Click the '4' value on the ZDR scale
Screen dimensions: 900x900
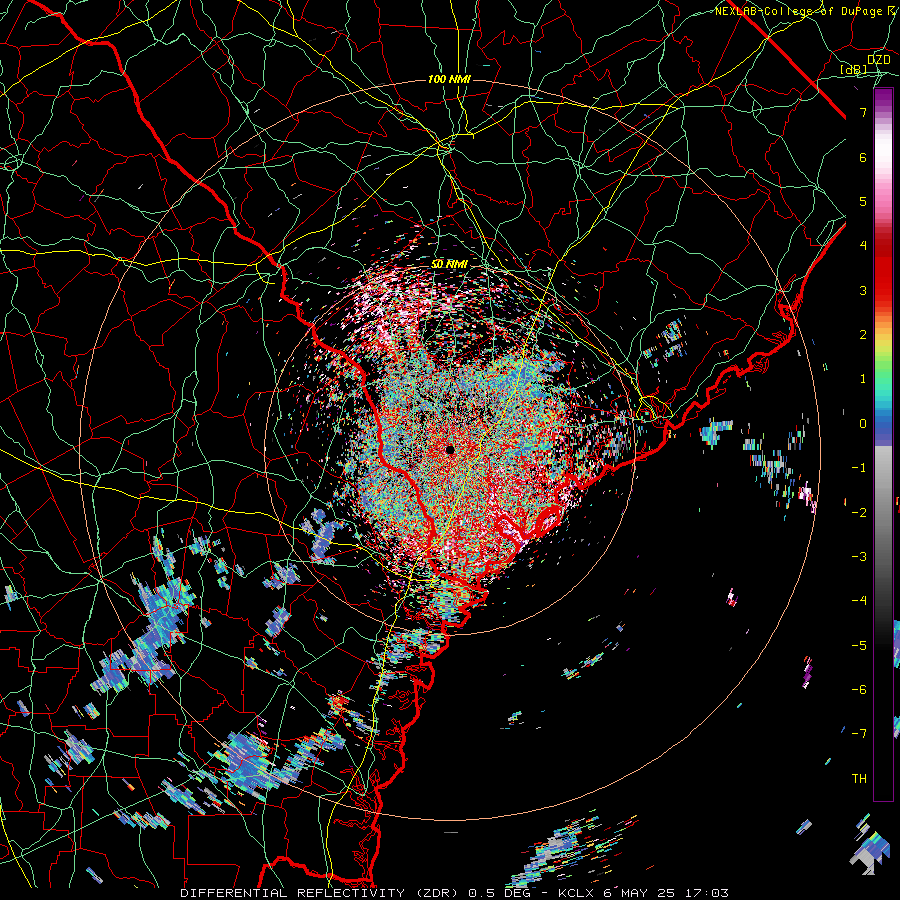[x=863, y=246]
